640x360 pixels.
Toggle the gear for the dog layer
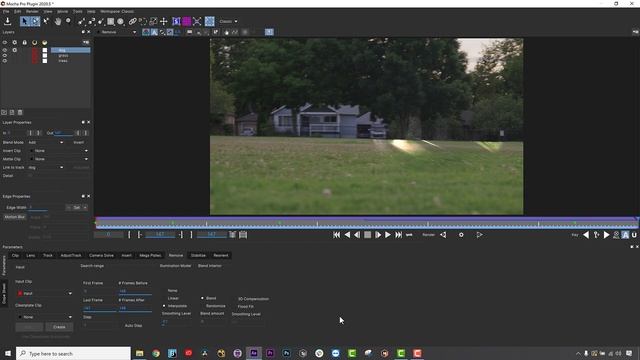tap(15, 50)
